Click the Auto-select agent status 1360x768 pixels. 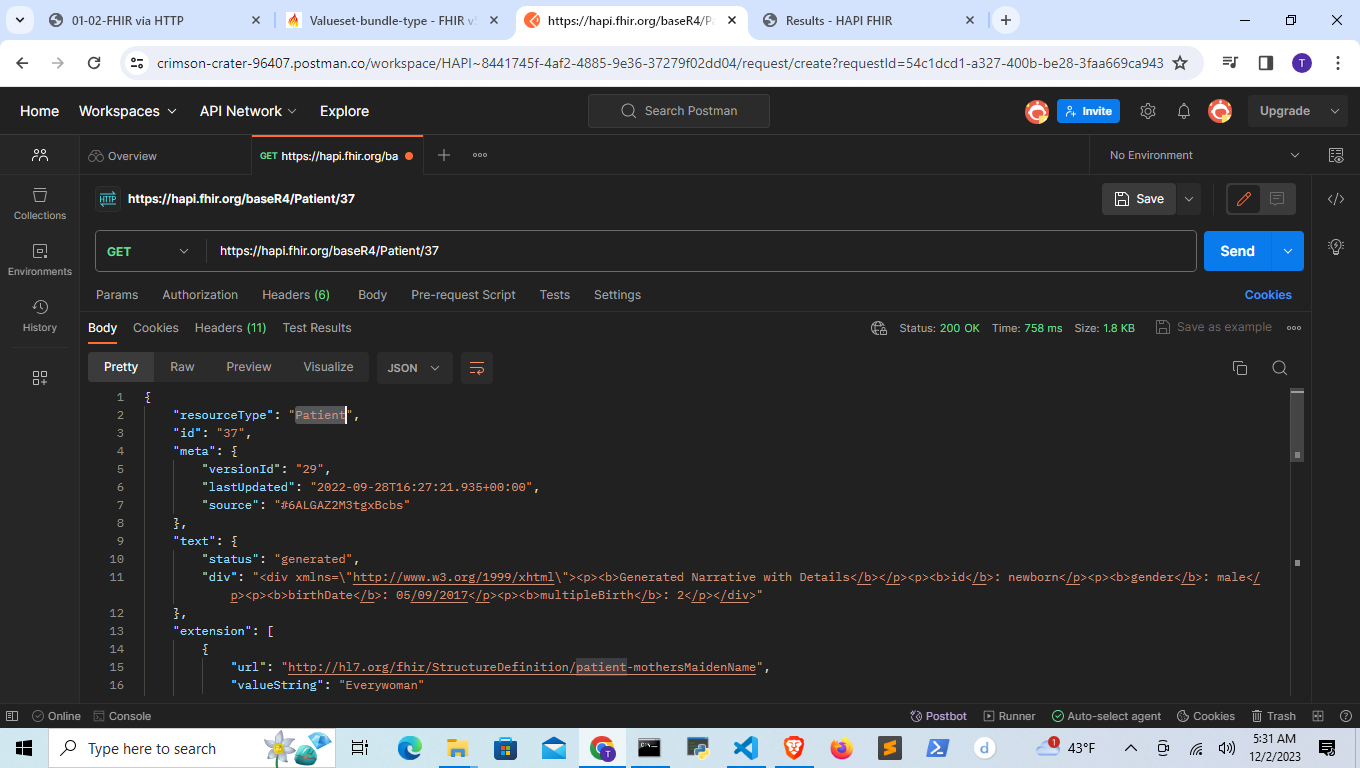click(1106, 716)
